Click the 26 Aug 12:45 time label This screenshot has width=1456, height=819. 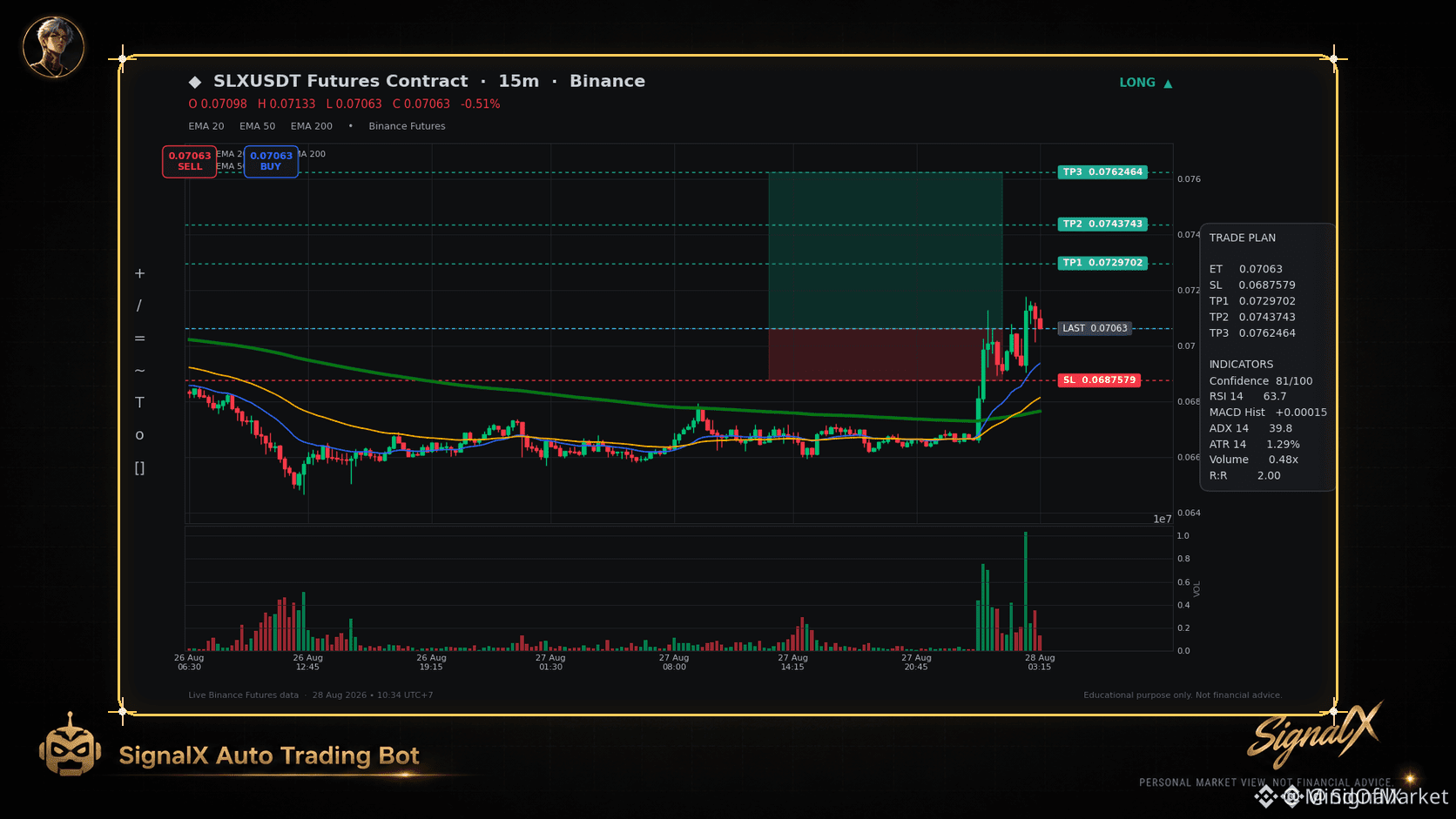tap(307, 662)
